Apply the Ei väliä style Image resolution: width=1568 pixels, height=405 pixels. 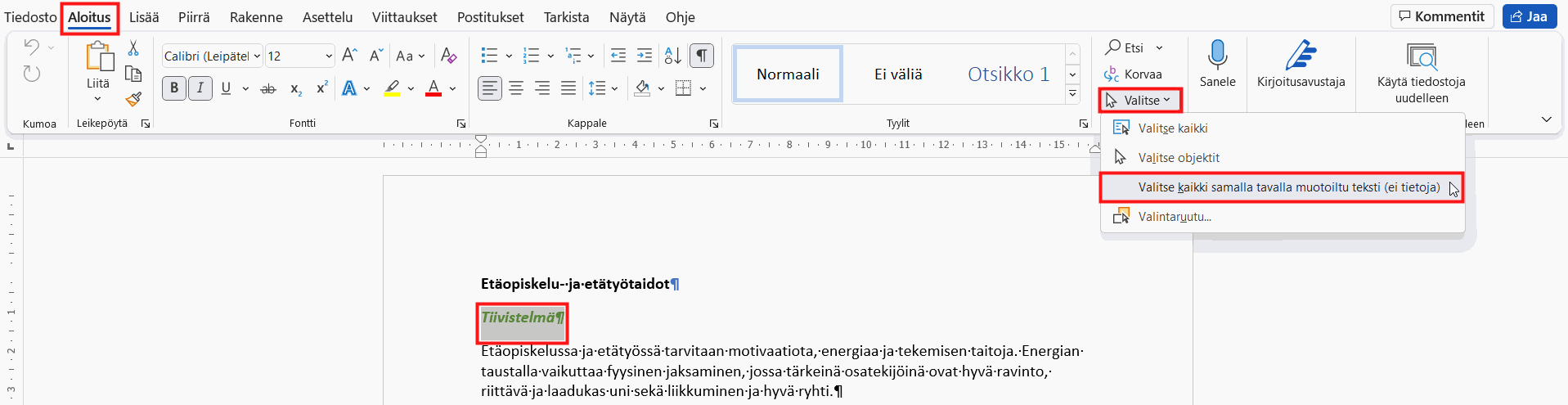(x=898, y=74)
